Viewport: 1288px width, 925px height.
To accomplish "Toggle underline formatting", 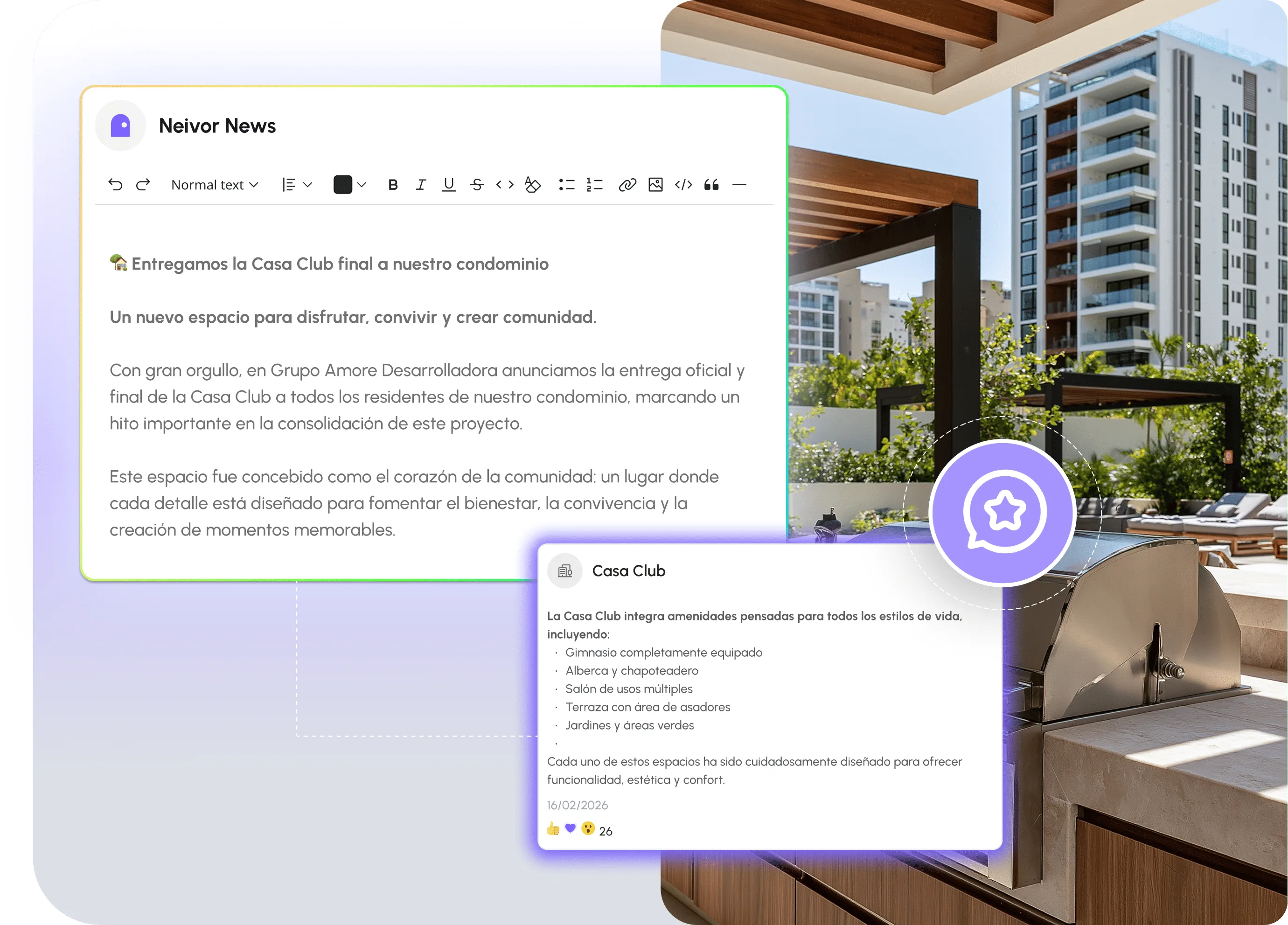I will (449, 185).
